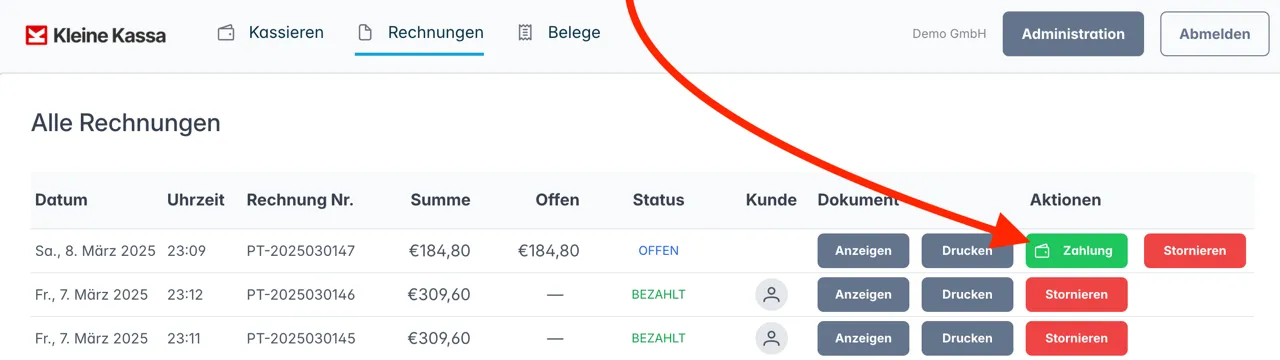Click the document icon next to Rechnungen

[x=365, y=32]
